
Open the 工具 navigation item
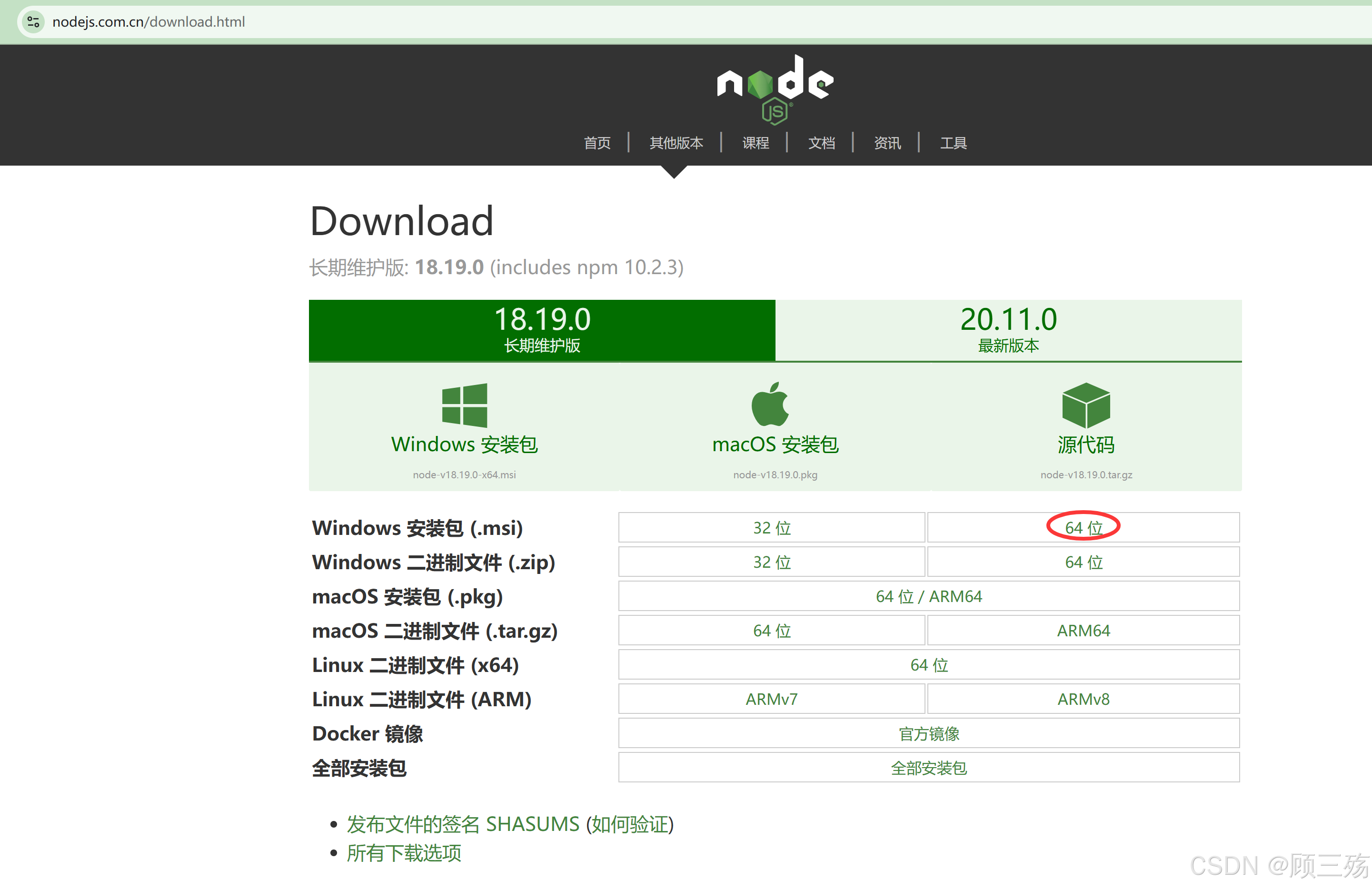click(x=953, y=143)
